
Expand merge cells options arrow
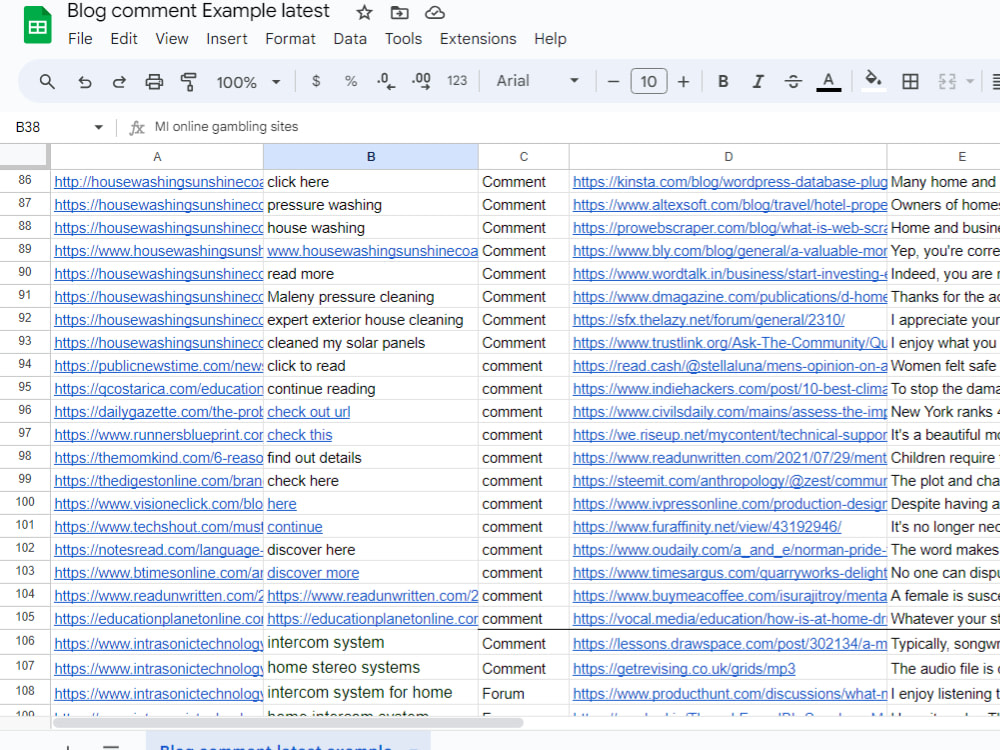(x=970, y=82)
